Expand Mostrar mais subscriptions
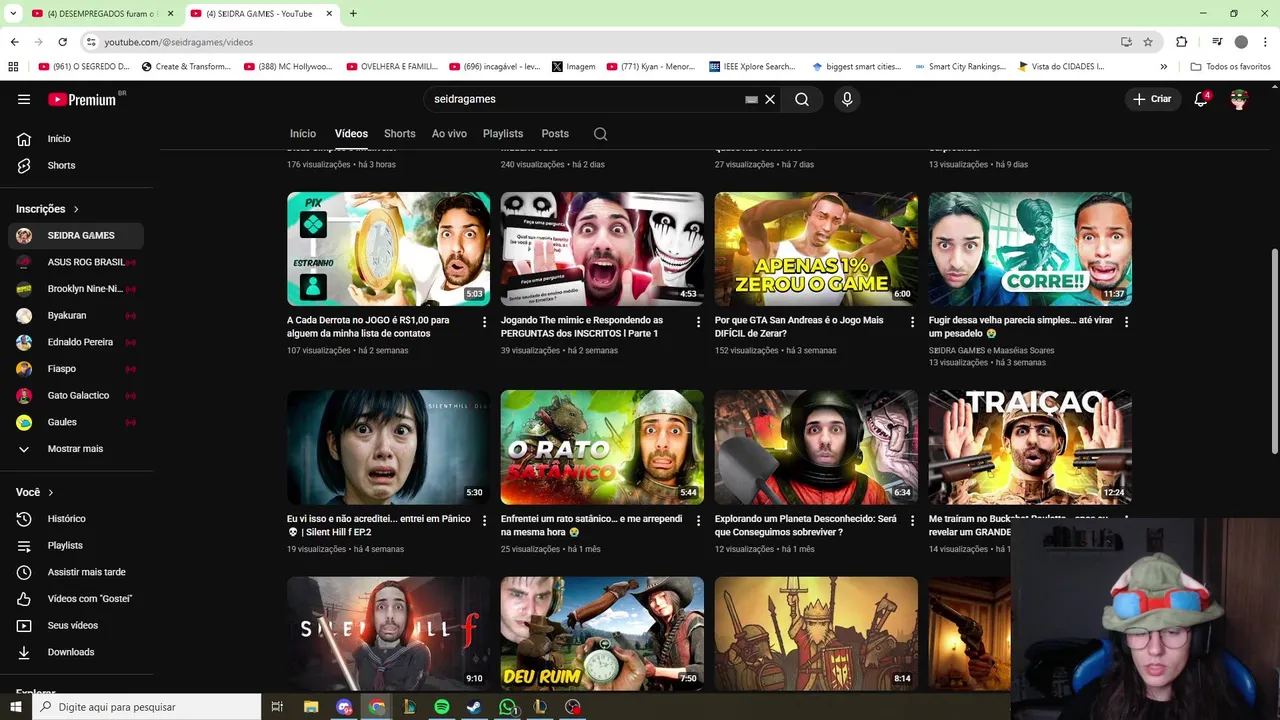Screen dimensions: 1280x720 click(76, 449)
